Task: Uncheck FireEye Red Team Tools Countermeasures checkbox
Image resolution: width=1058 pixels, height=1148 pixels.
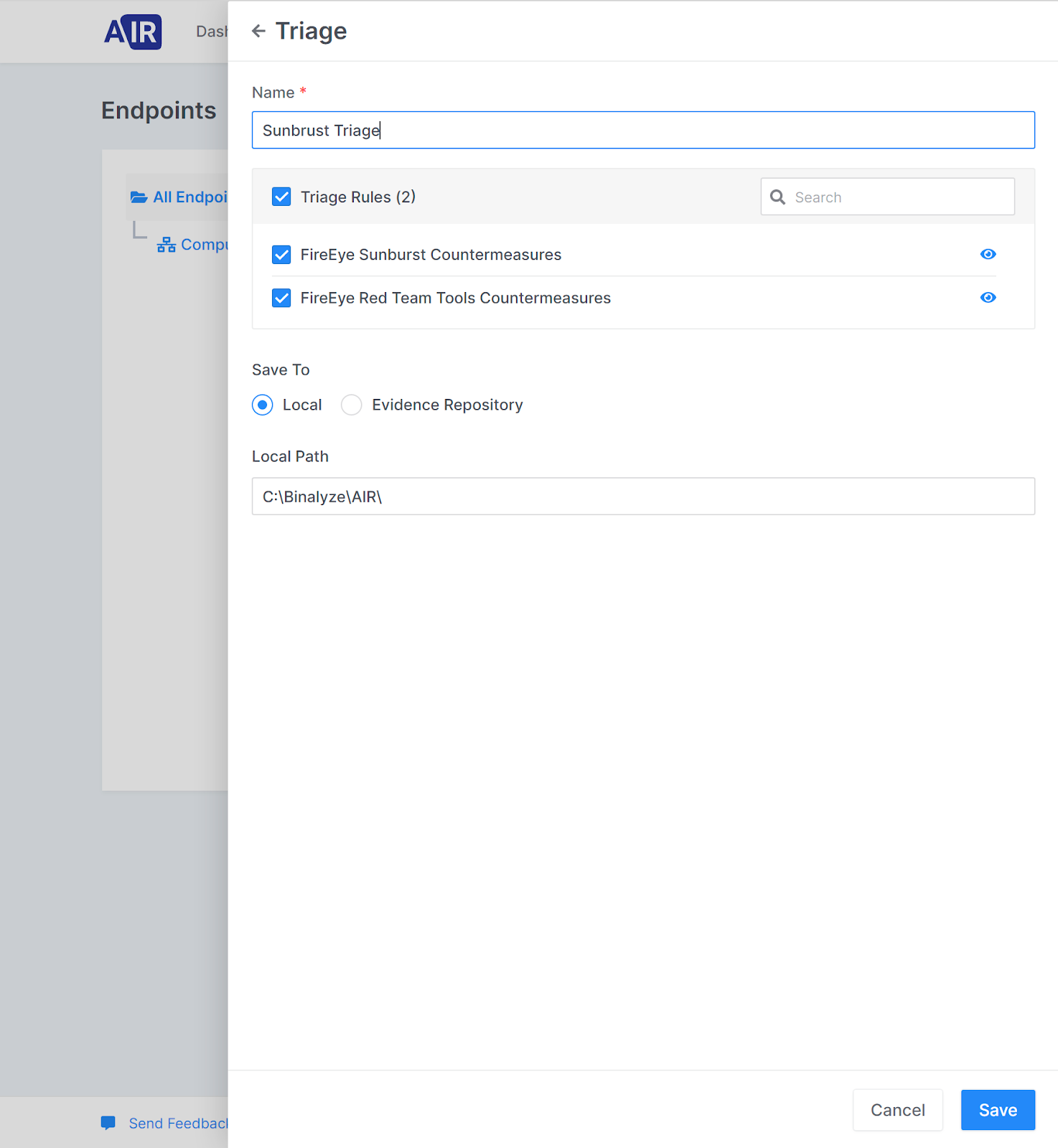Action: tap(281, 298)
